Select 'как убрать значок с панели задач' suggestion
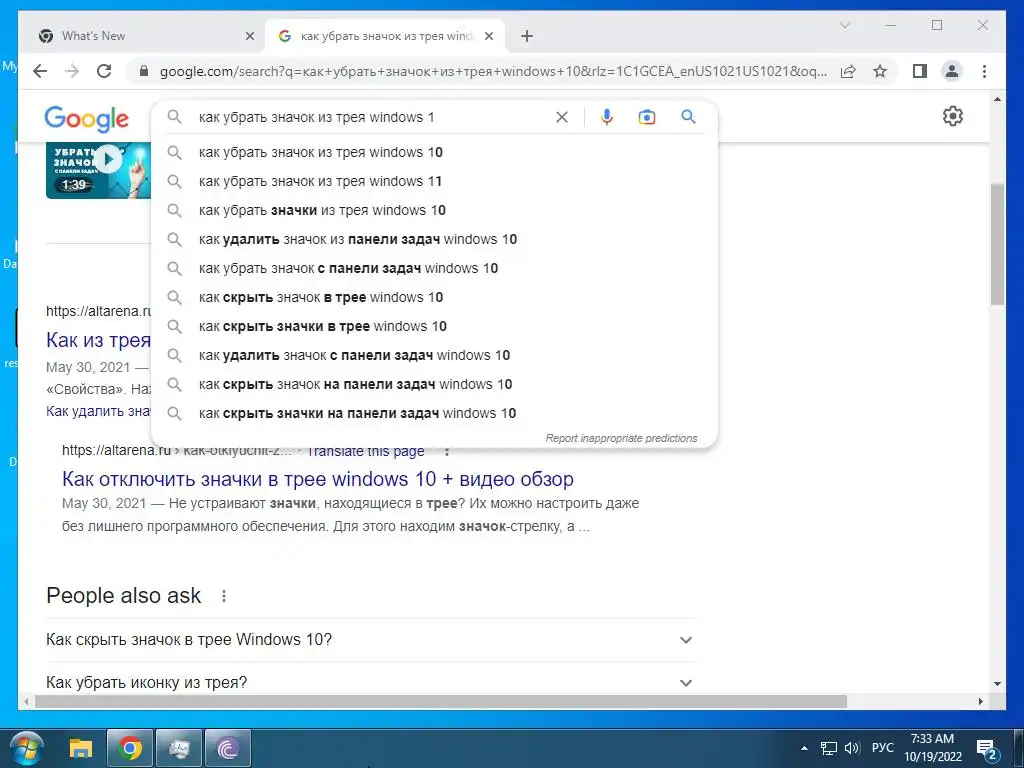 [434, 268]
